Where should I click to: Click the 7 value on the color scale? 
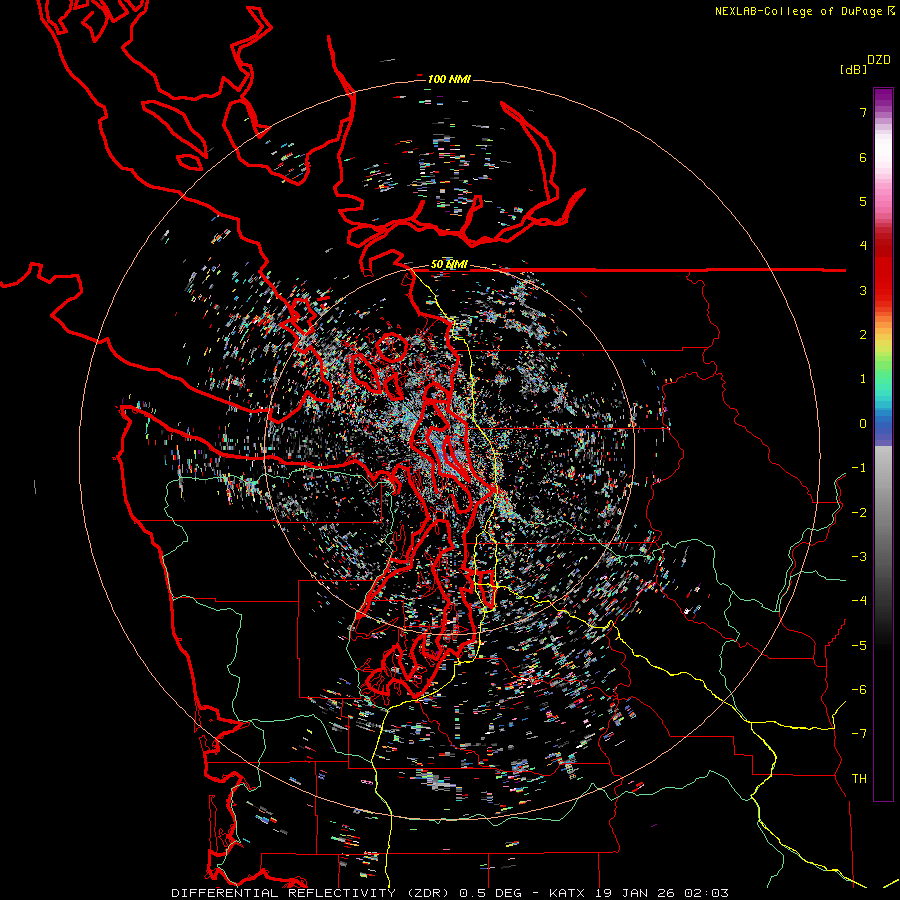point(863,112)
